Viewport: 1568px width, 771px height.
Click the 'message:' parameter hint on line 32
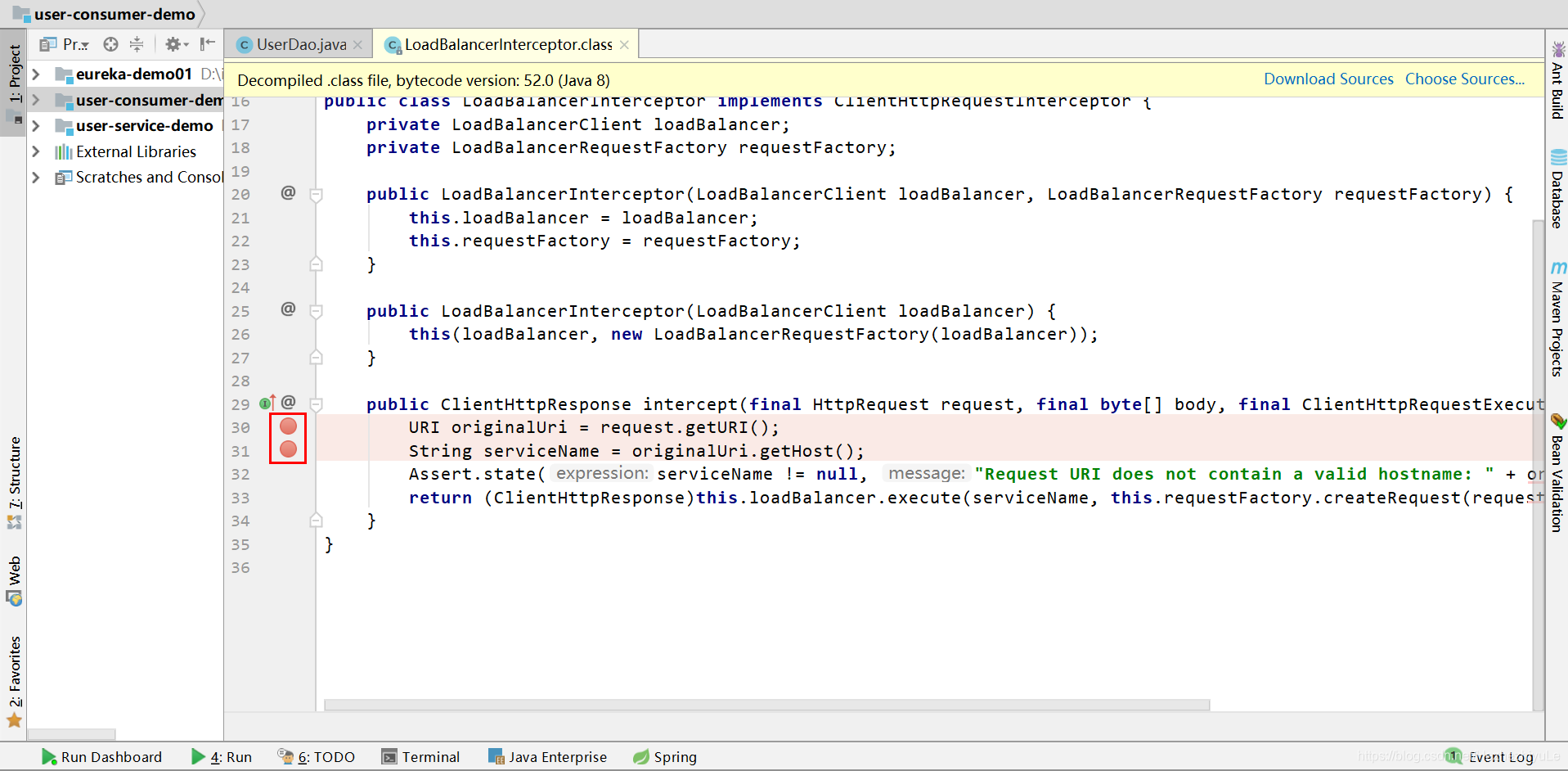click(926, 474)
